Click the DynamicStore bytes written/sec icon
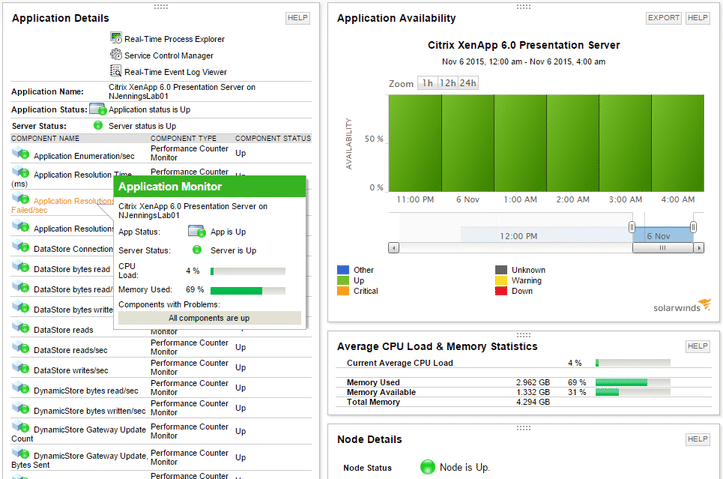The height and width of the screenshot is (479, 723). [x=20, y=408]
